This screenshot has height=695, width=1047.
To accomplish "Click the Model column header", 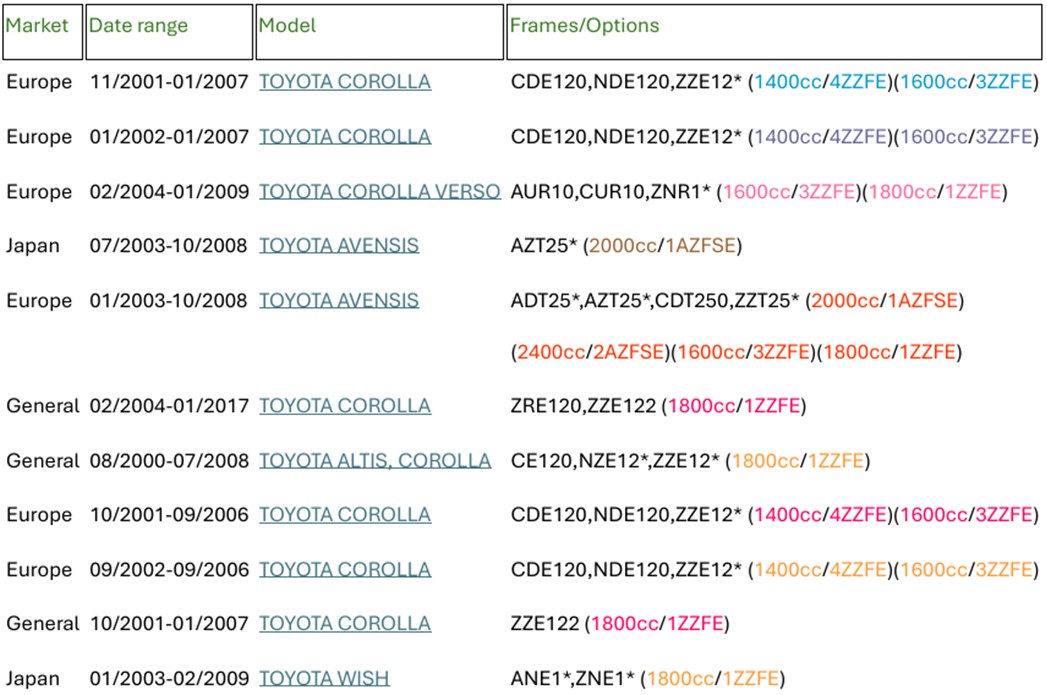I will point(379,31).
